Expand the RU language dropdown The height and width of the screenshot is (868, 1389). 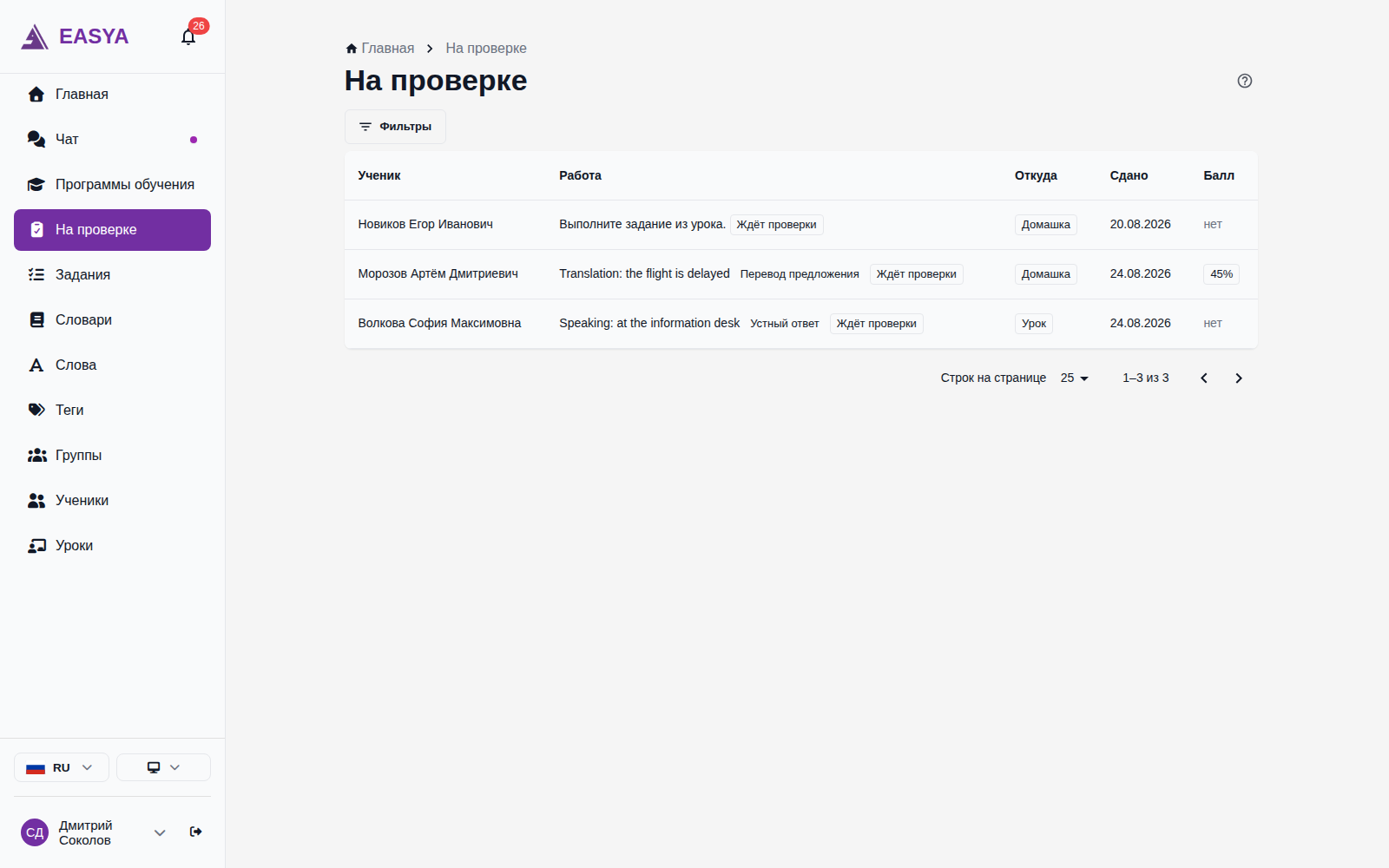click(x=62, y=767)
